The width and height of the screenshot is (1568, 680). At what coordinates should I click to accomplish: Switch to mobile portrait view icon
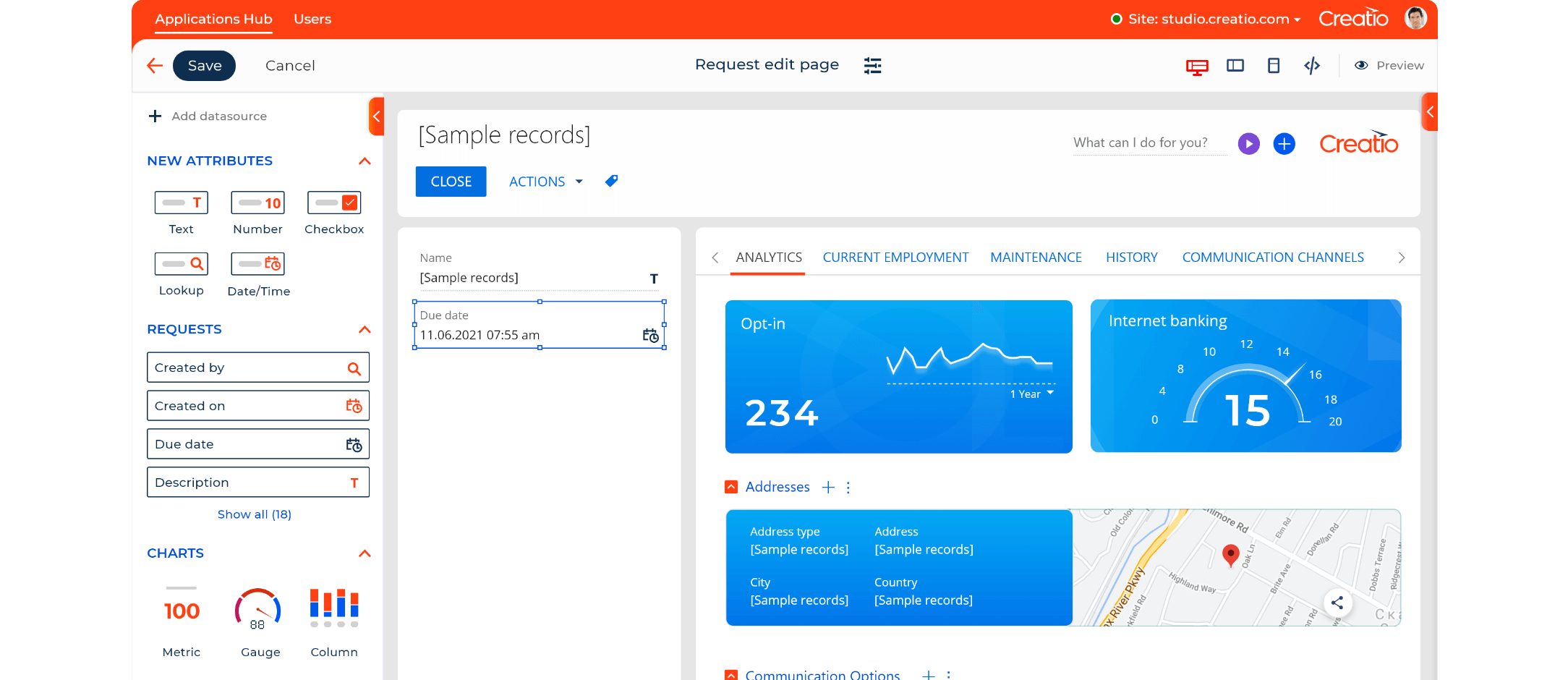[x=1274, y=66]
